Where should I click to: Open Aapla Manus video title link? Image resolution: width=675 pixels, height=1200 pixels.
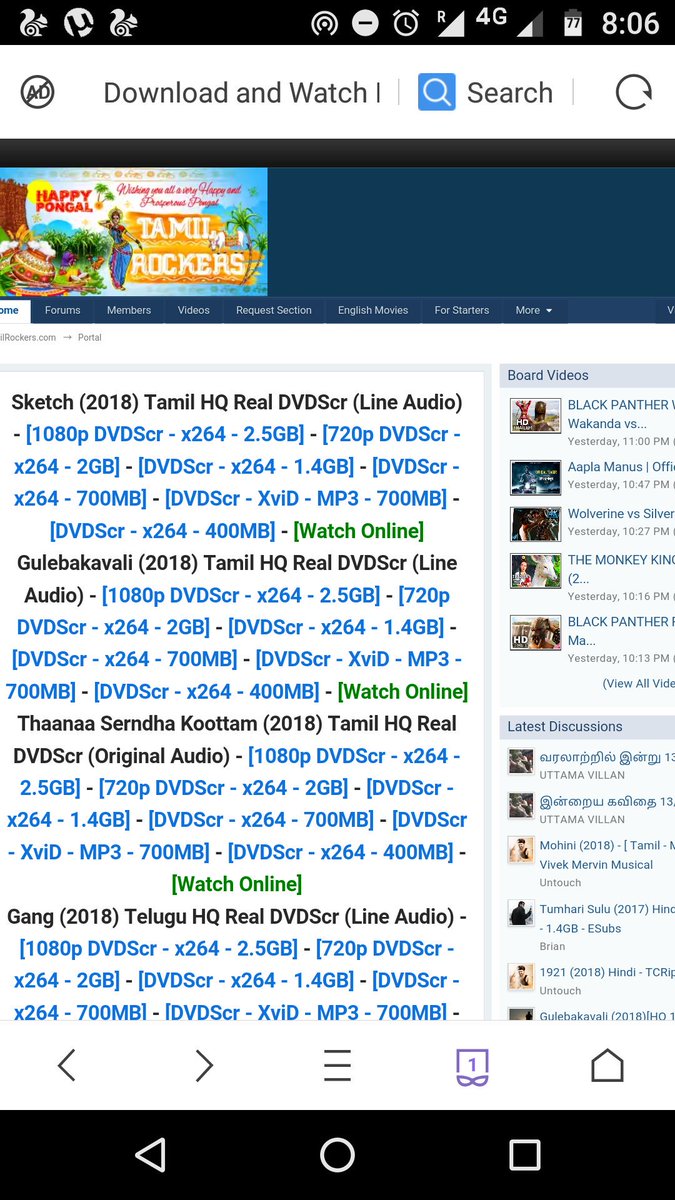pyautogui.click(x=621, y=467)
